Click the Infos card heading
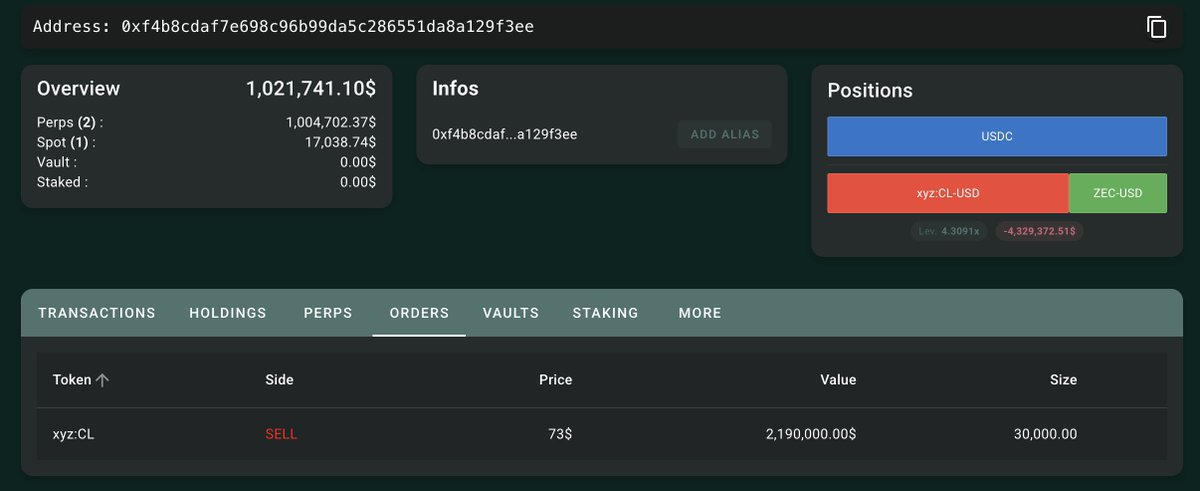Screen dimensions: 1200x491 pyautogui.click(x=455, y=89)
